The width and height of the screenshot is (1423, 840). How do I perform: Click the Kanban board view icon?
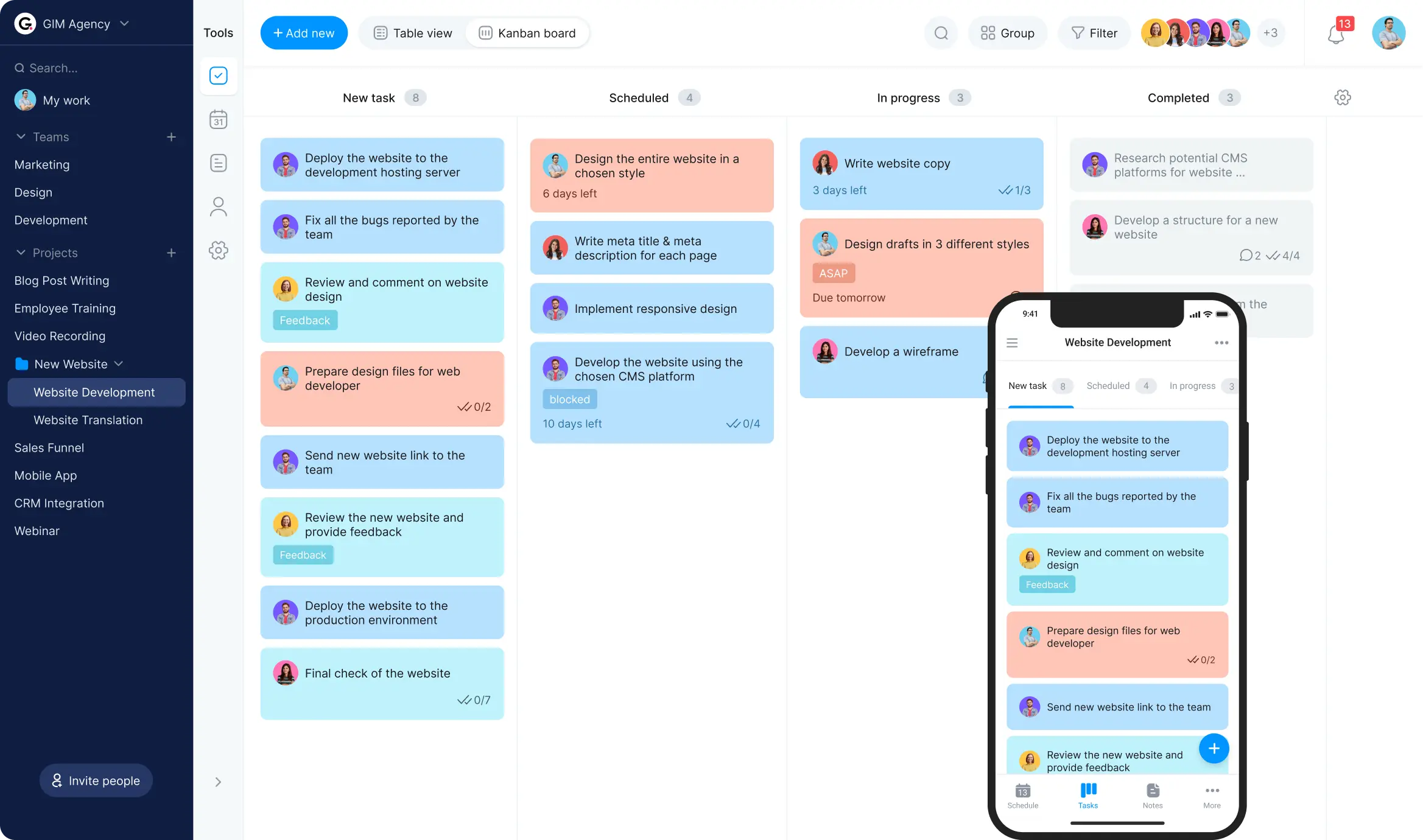[x=485, y=33]
